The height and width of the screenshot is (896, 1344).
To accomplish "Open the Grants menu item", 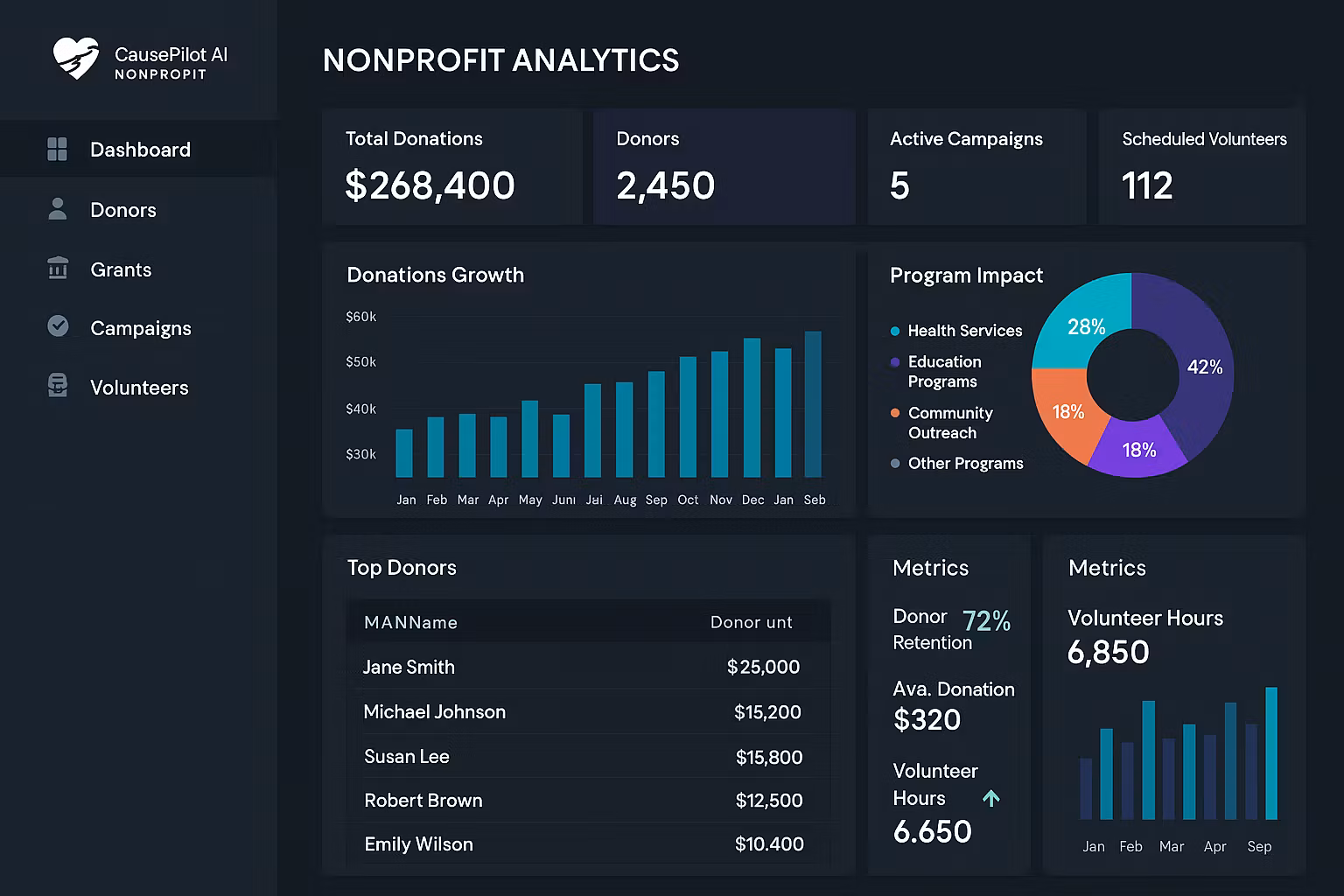I will 121,269.
